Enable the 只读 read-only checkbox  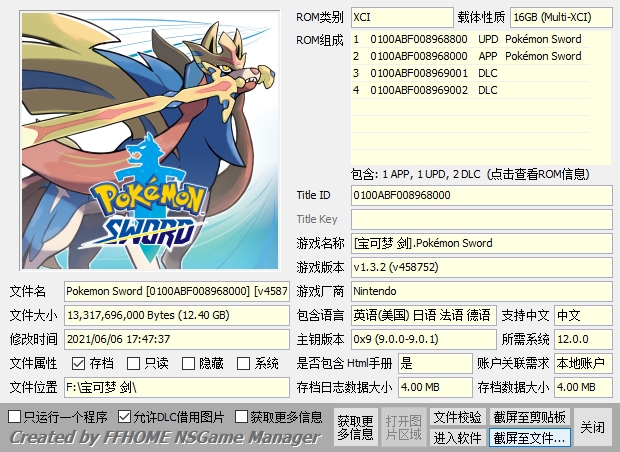click(x=135, y=363)
